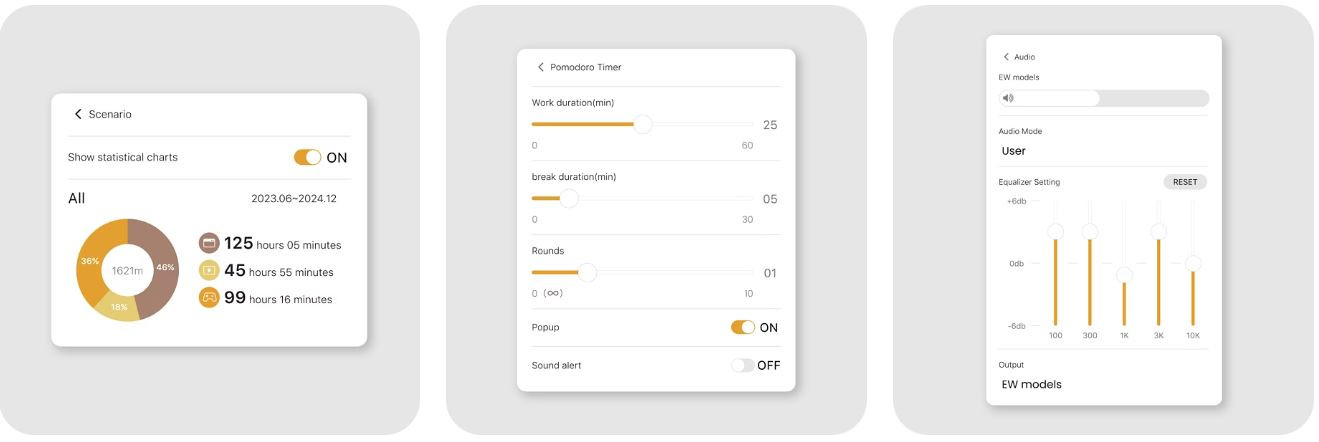Click the 1621m donut chart center
This screenshot has height=442, width=1319.
(x=127, y=270)
